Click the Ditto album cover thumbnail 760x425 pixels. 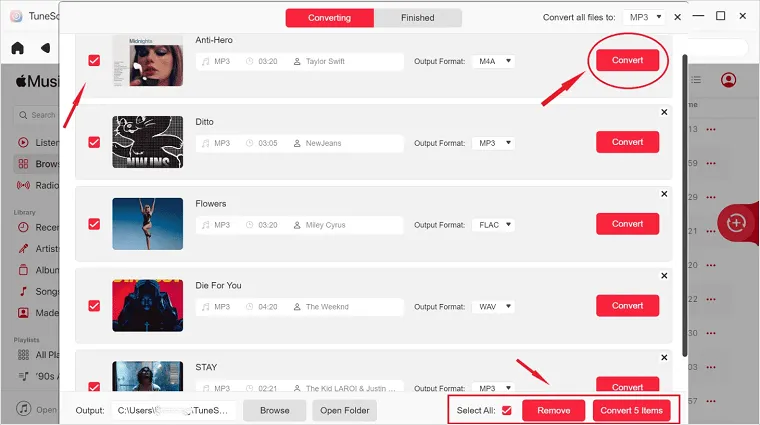click(x=148, y=142)
